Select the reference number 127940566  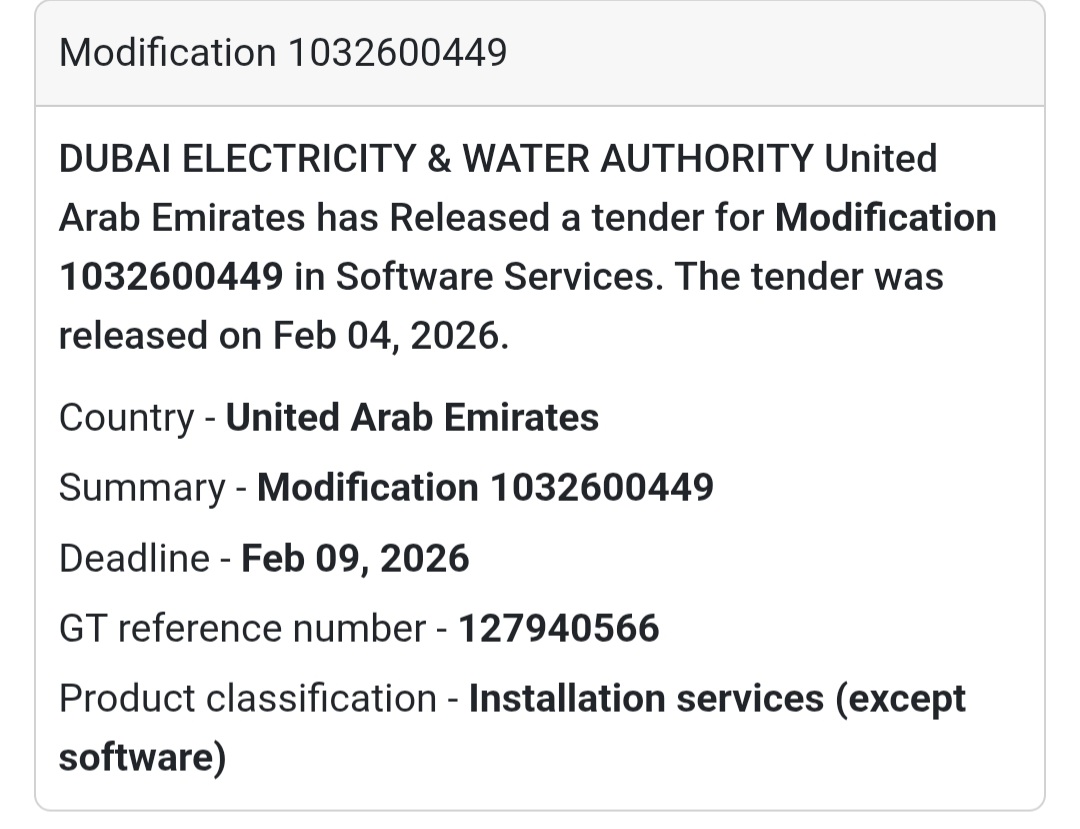click(x=559, y=628)
